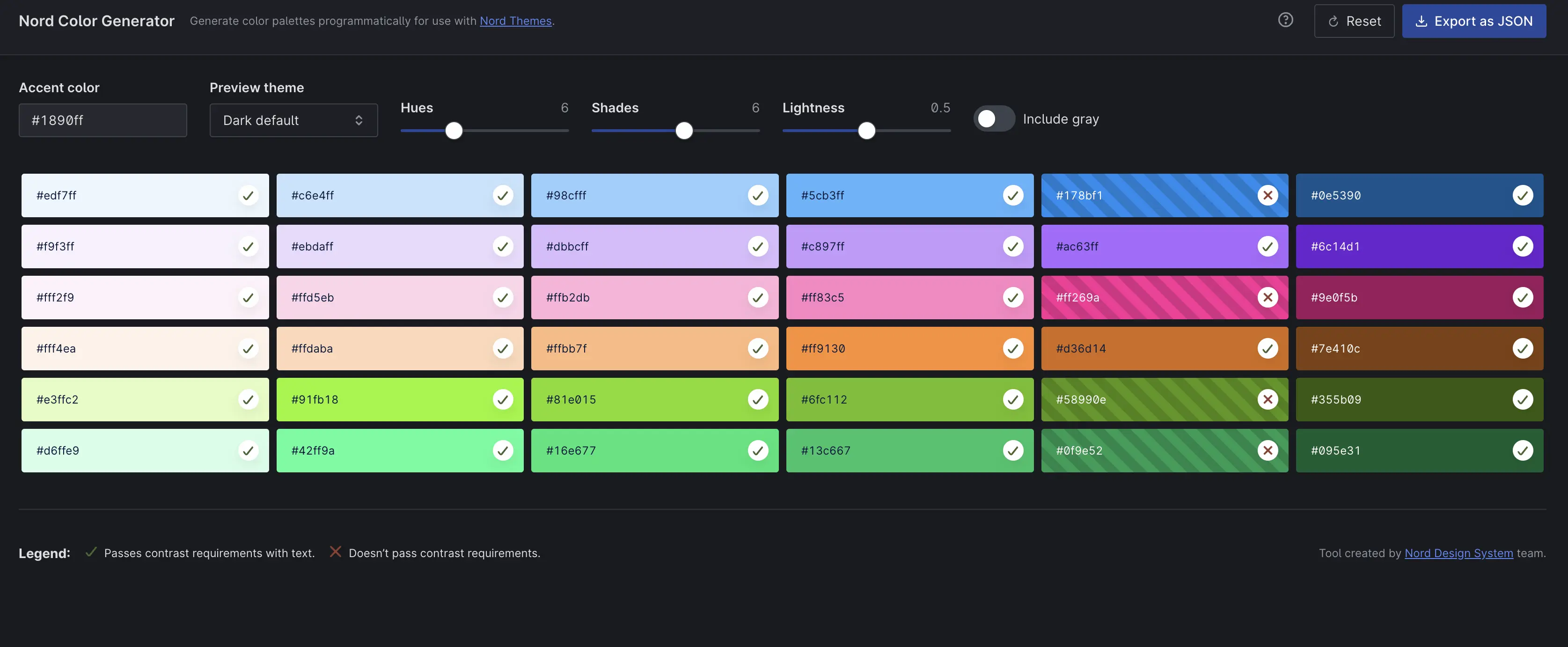1568x647 pixels.
Task: Click the failed contrast X on #ff269a
Action: 1268,298
